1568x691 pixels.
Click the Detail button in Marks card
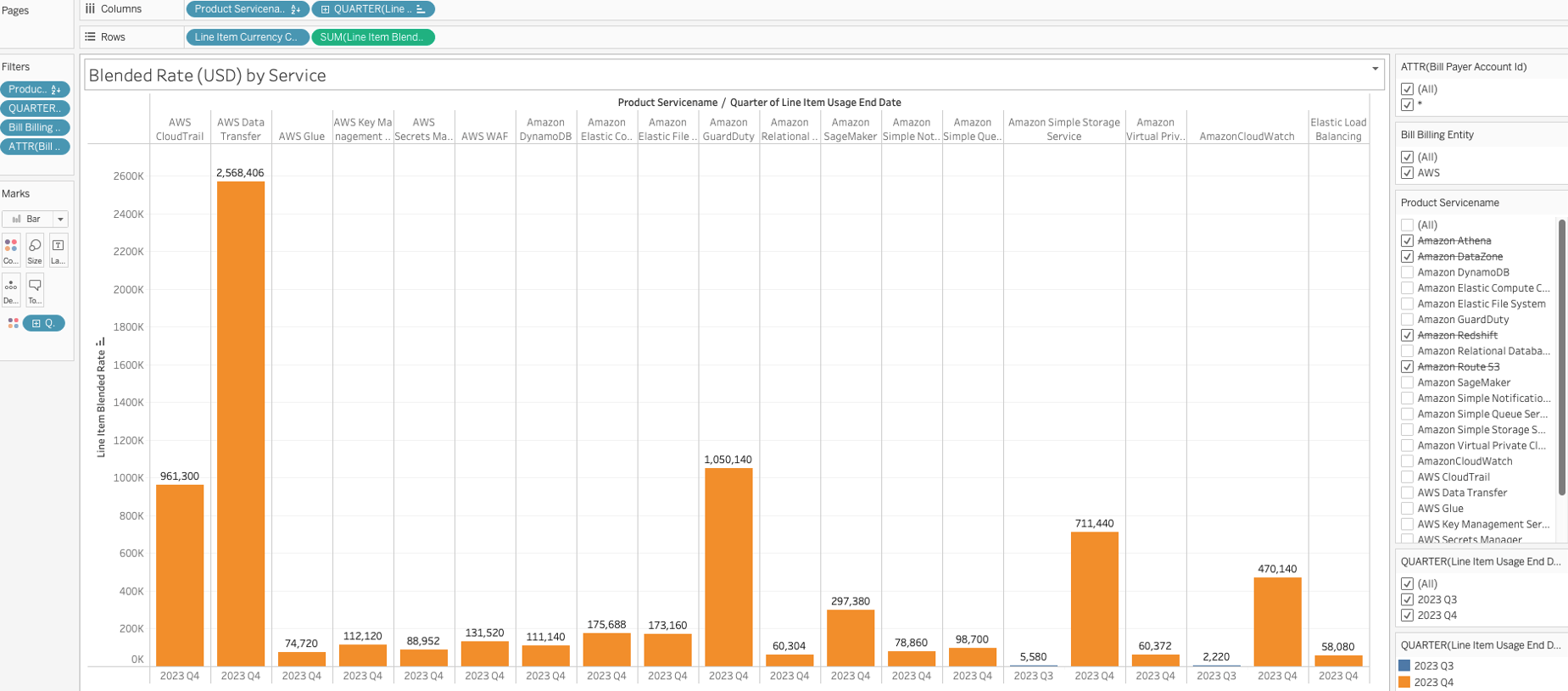pyautogui.click(x=11, y=290)
